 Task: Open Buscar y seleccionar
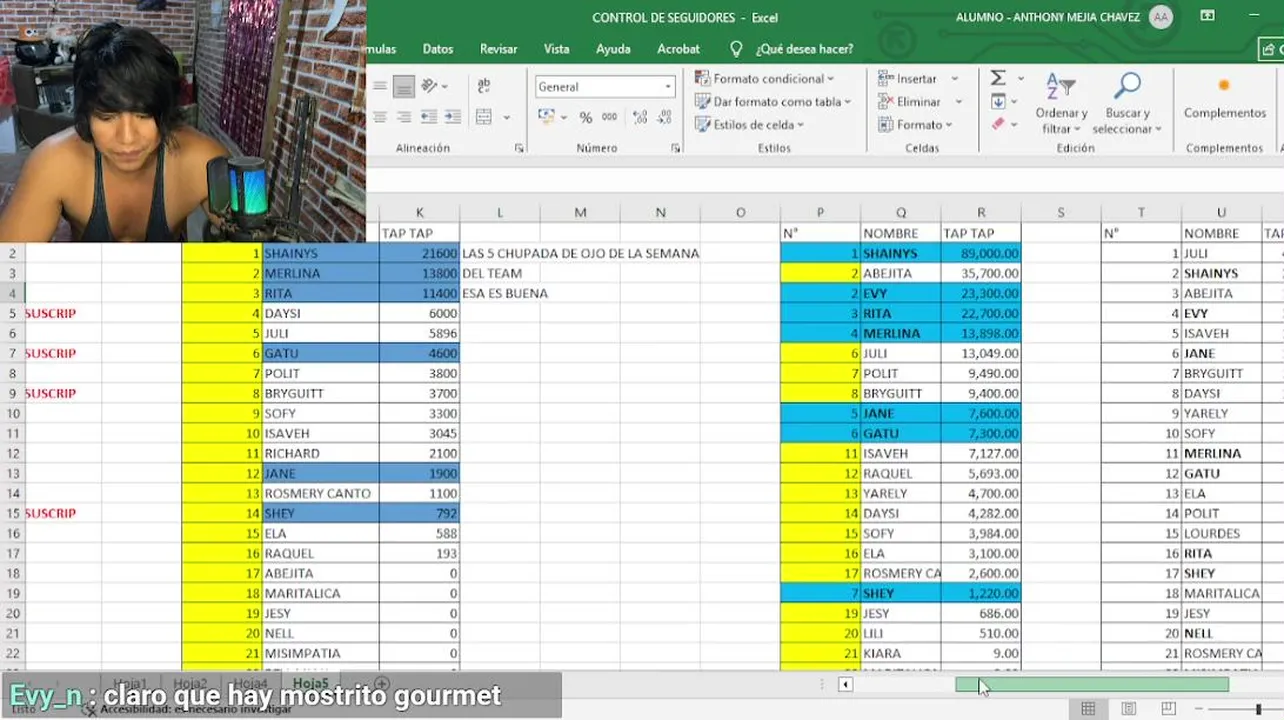point(1127,103)
